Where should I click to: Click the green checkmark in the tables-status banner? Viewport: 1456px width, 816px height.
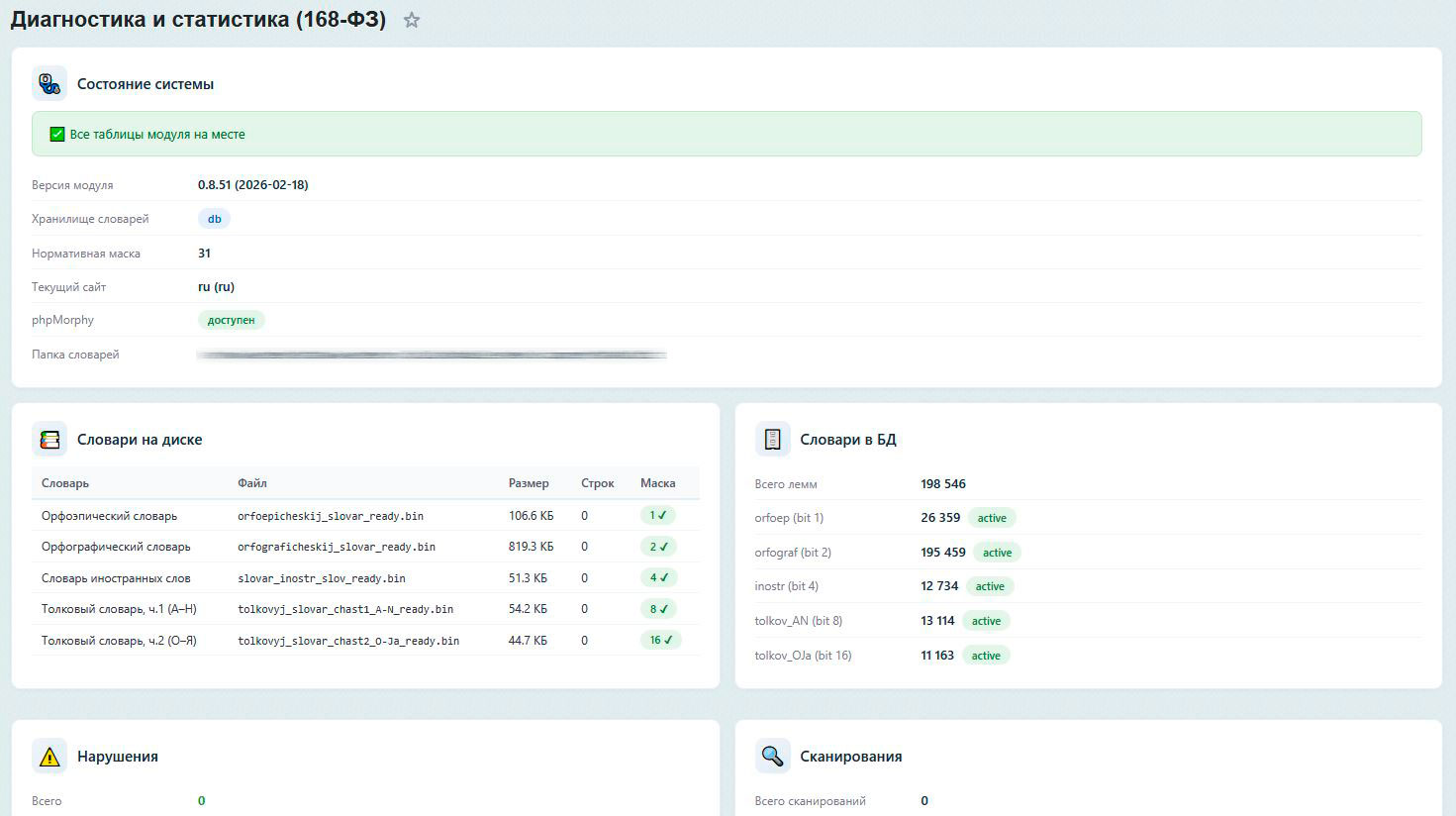coord(57,134)
